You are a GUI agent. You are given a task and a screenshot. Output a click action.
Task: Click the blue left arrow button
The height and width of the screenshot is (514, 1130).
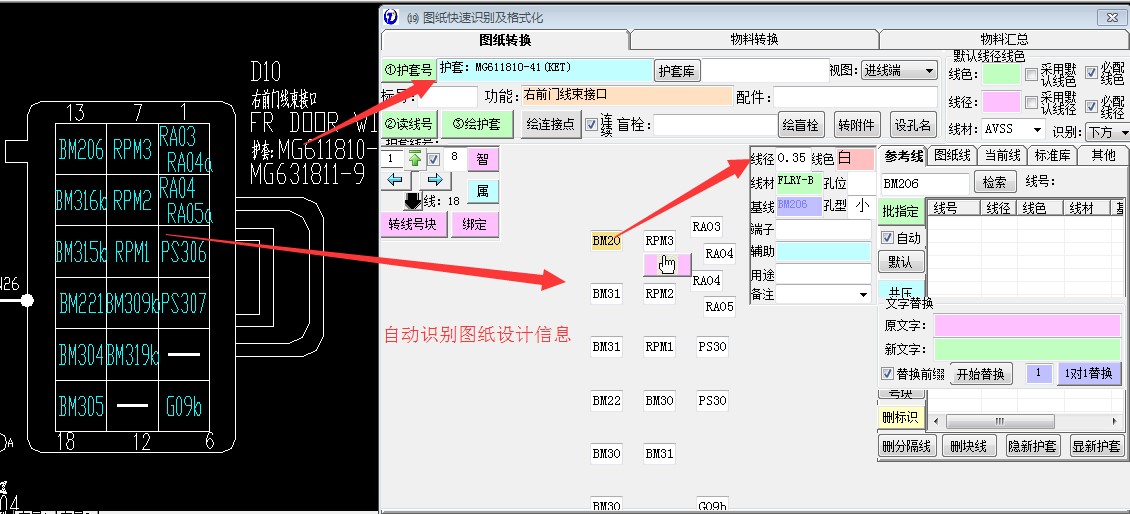pyautogui.click(x=396, y=179)
